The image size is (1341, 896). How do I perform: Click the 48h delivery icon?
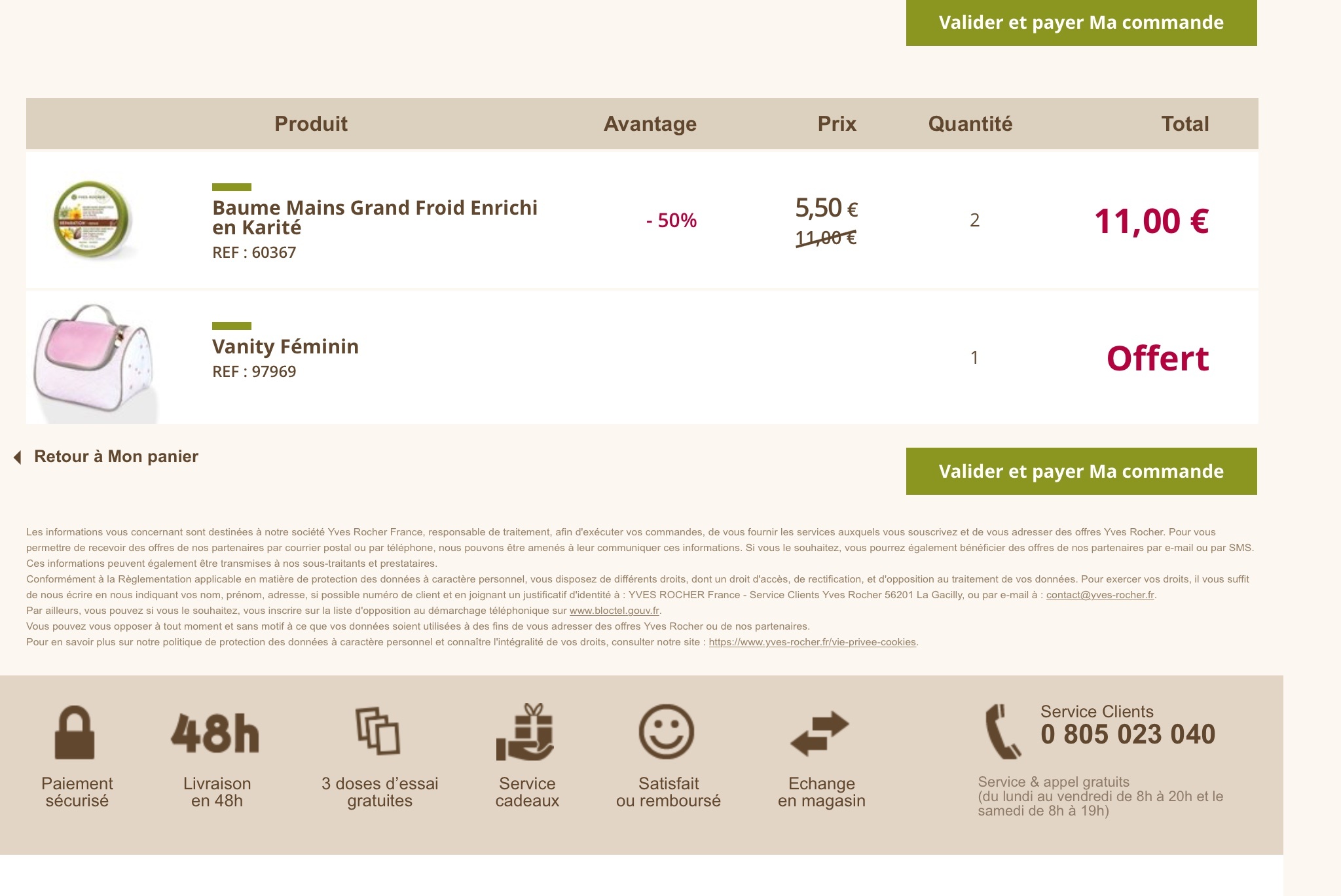tap(215, 733)
